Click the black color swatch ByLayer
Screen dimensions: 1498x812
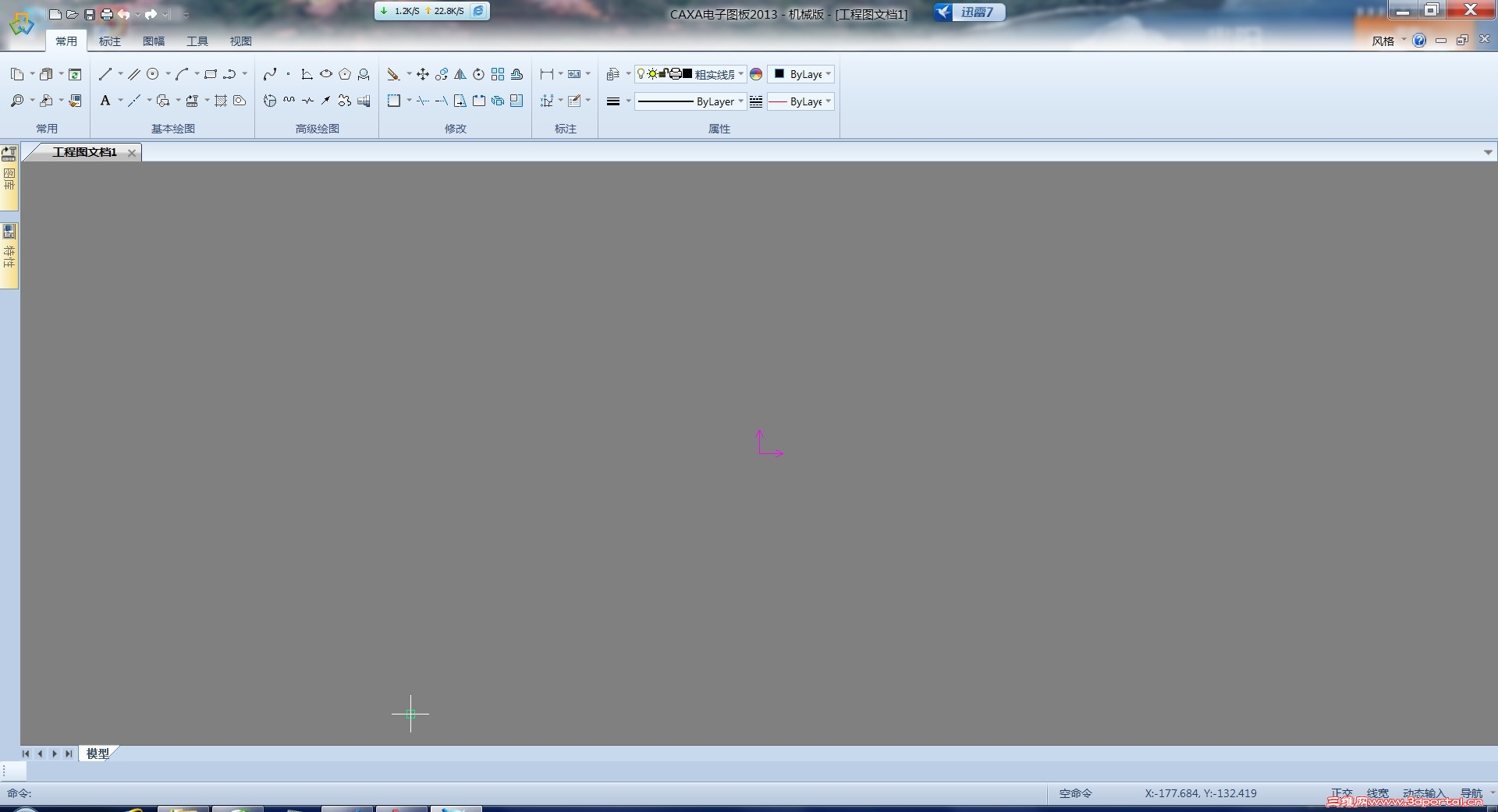tap(779, 73)
